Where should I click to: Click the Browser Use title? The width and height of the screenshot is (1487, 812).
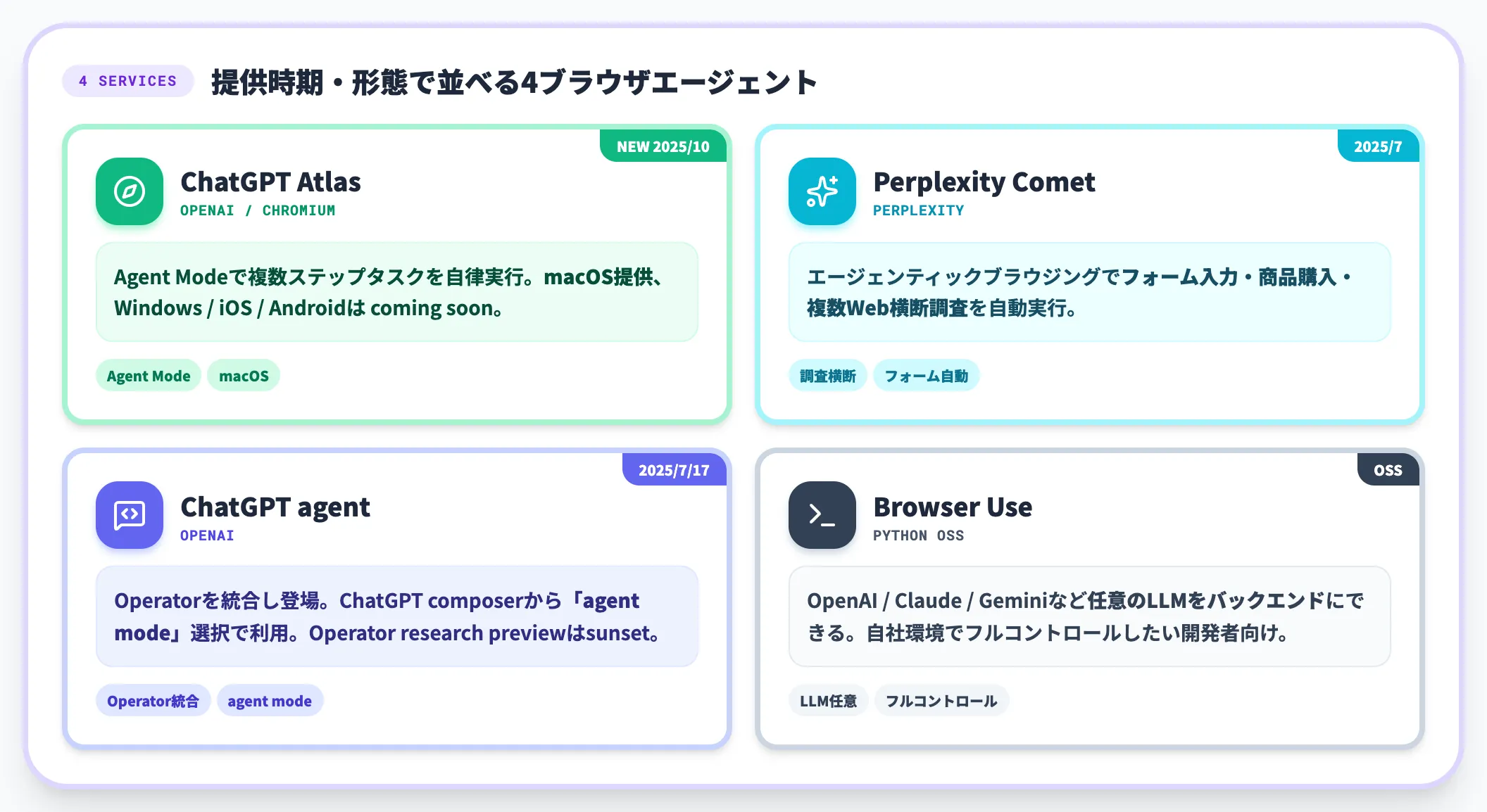pyautogui.click(x=953, y=507)
